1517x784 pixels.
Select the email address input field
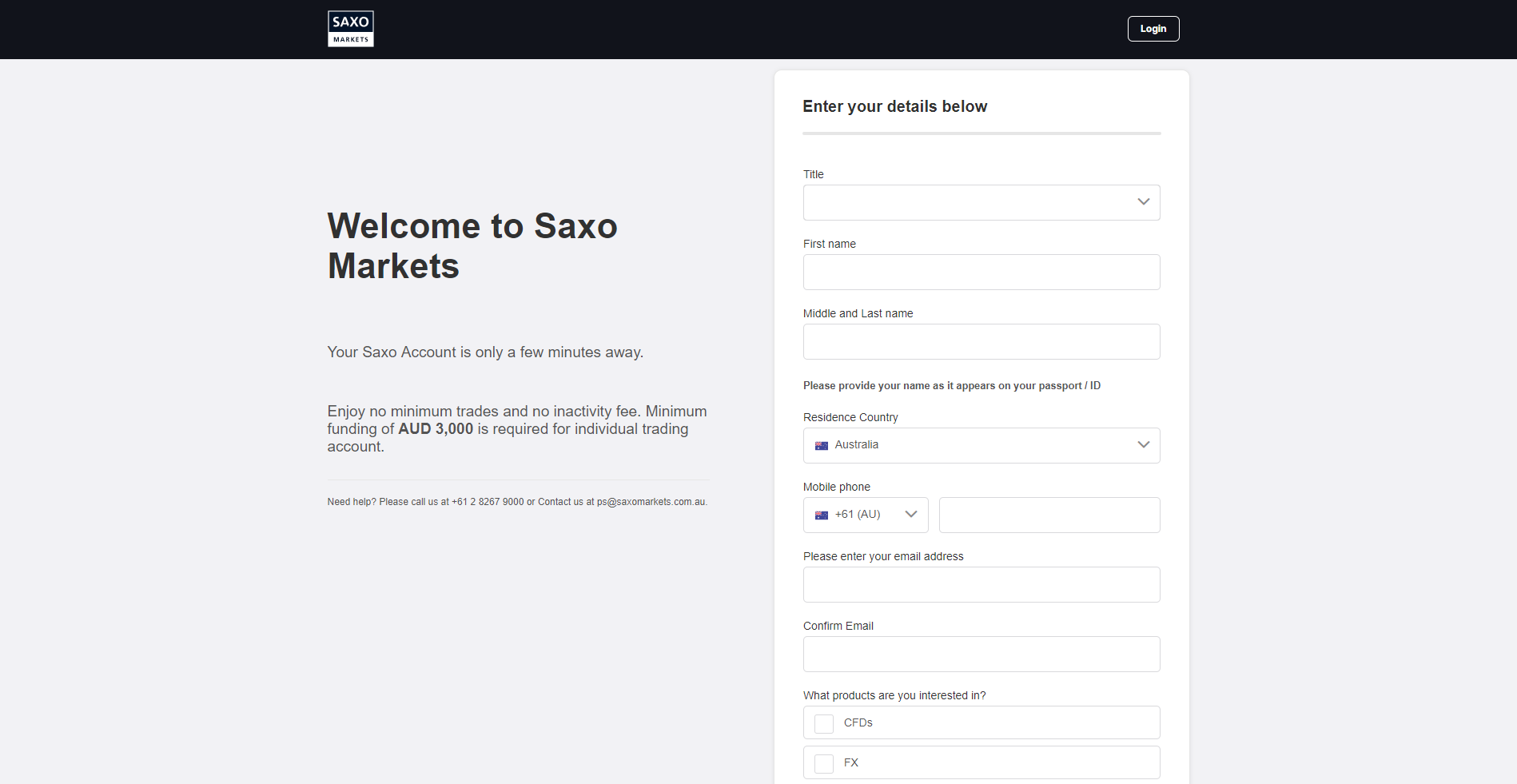pyautogui.click(x=981, y=584)
